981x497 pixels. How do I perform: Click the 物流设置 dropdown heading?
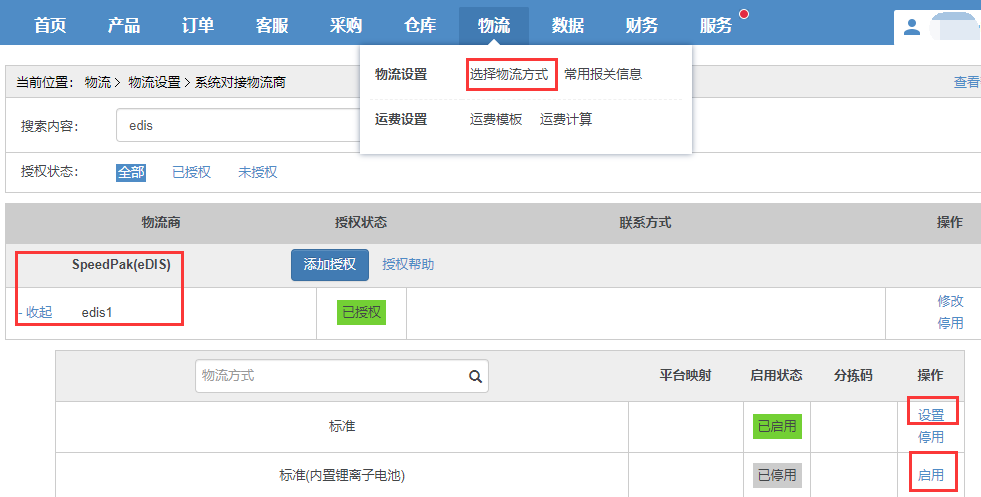(401, 74)
